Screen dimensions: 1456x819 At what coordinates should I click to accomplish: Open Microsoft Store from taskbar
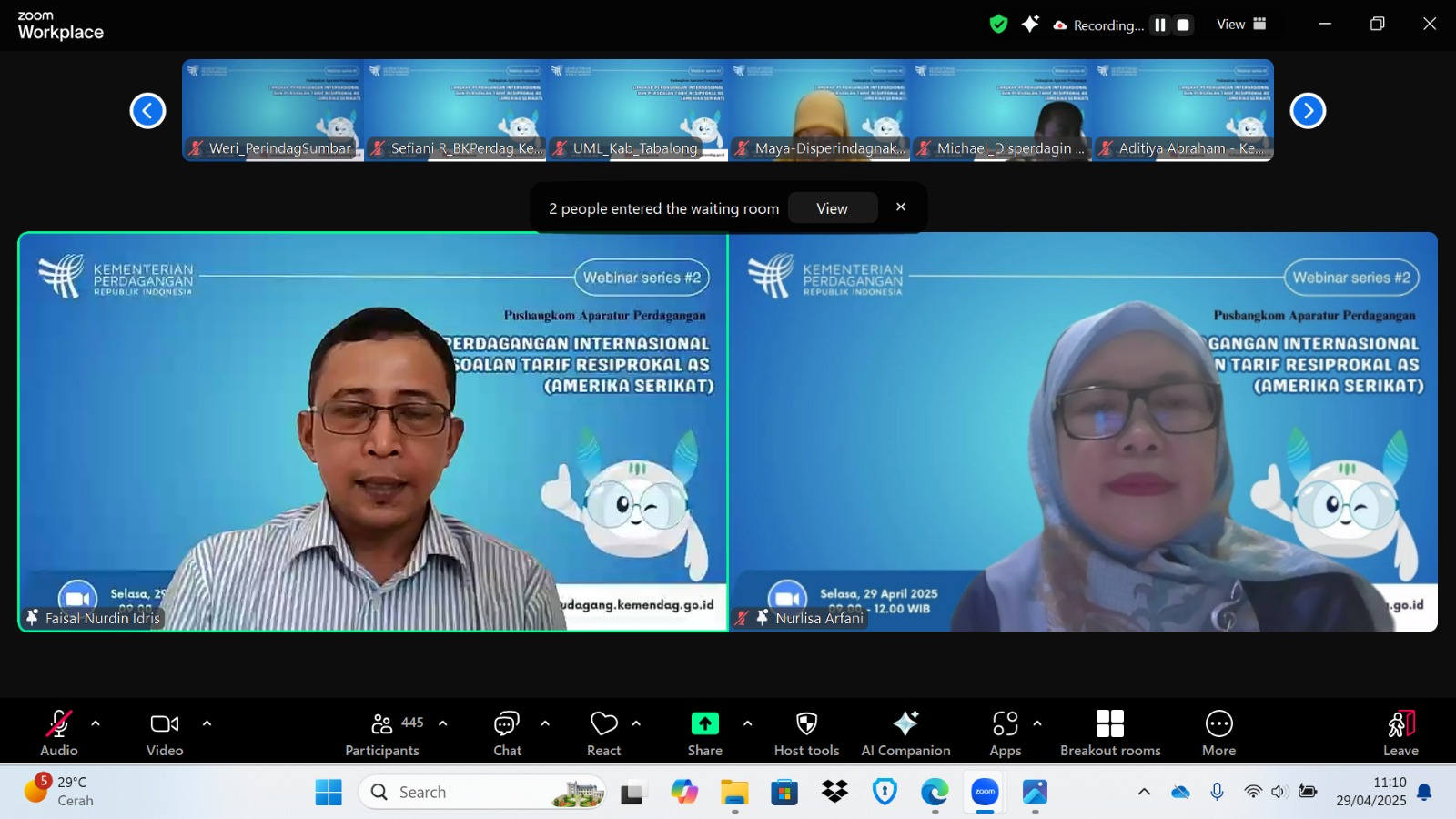pos(784,793)
